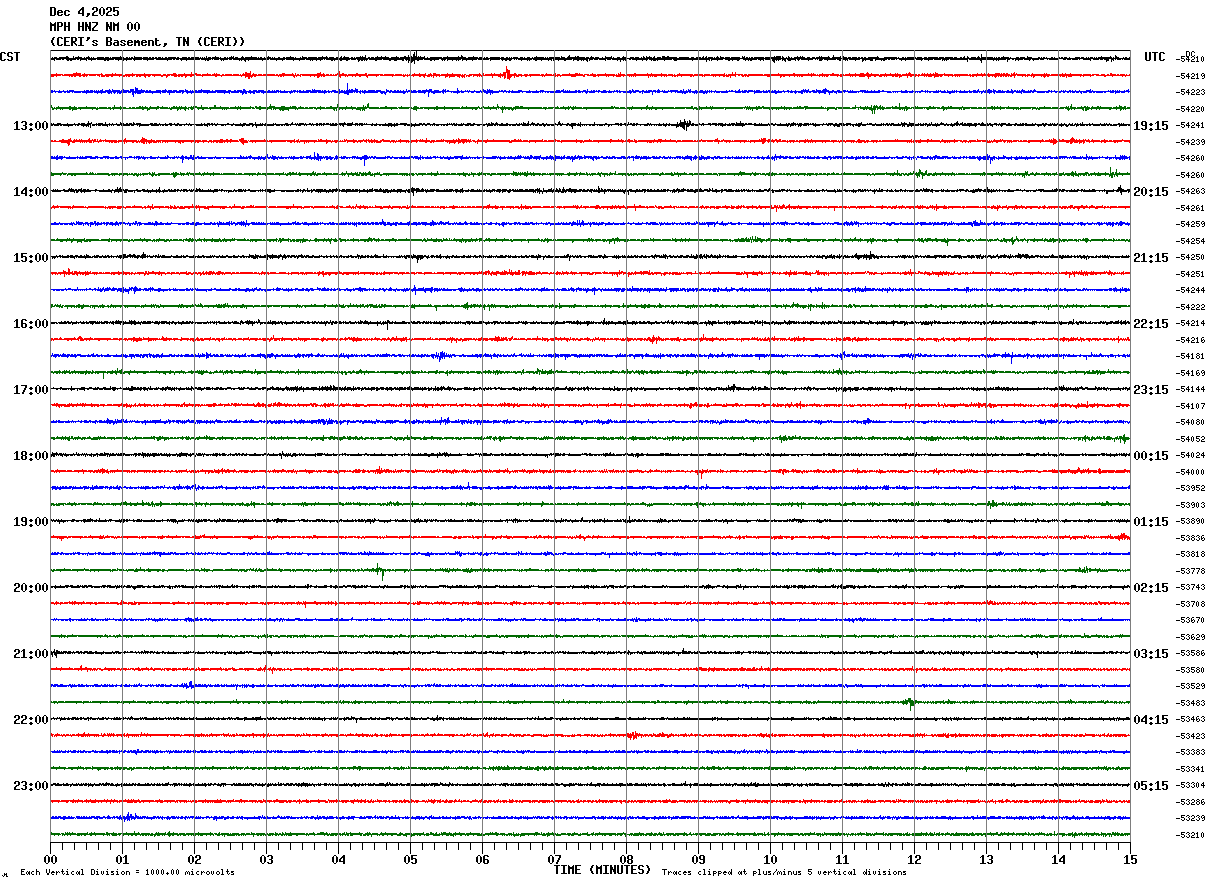Click 'Each Vertical Division = 1000.00 microvolts' note
Screen dimensions: 1210x886
coord(127,872)
